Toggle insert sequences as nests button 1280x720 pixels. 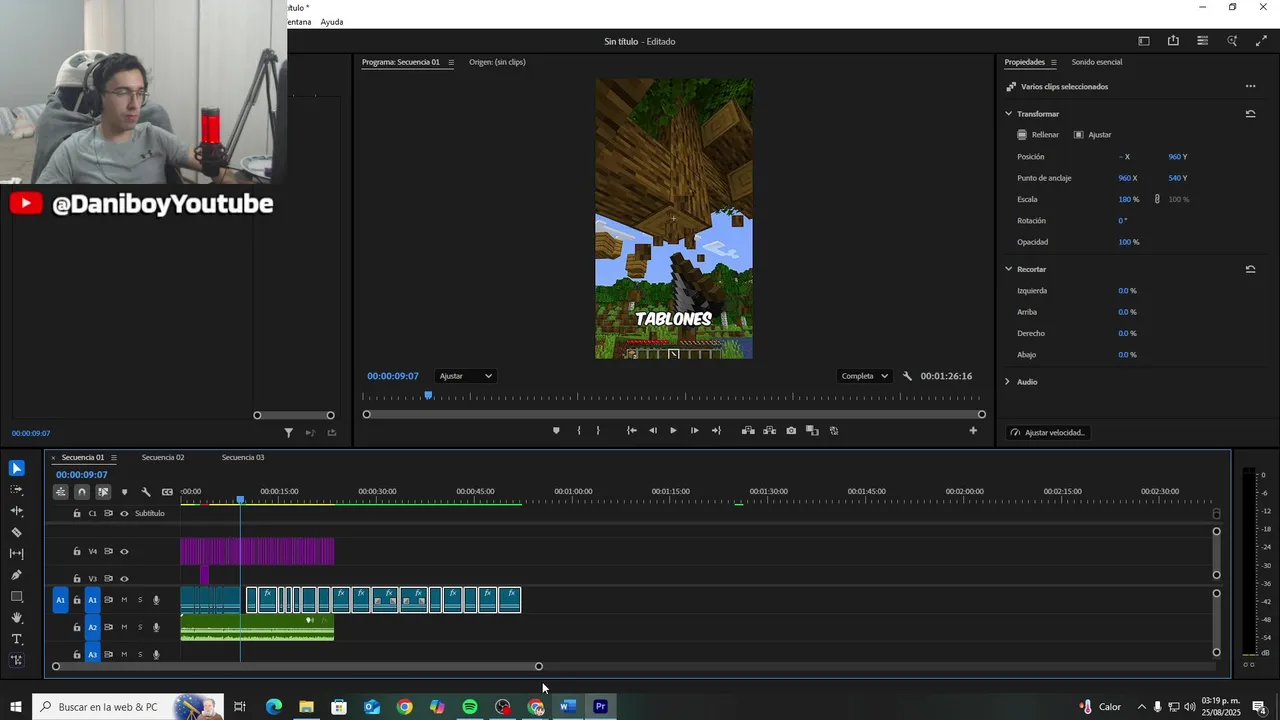pyautogui.click(x=61, y=492)
